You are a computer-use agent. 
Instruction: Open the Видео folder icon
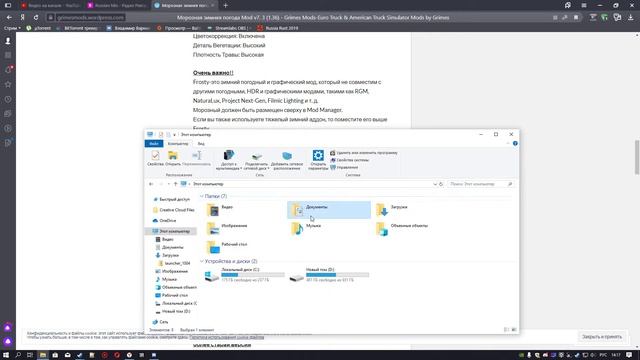(x=213, y=209)
